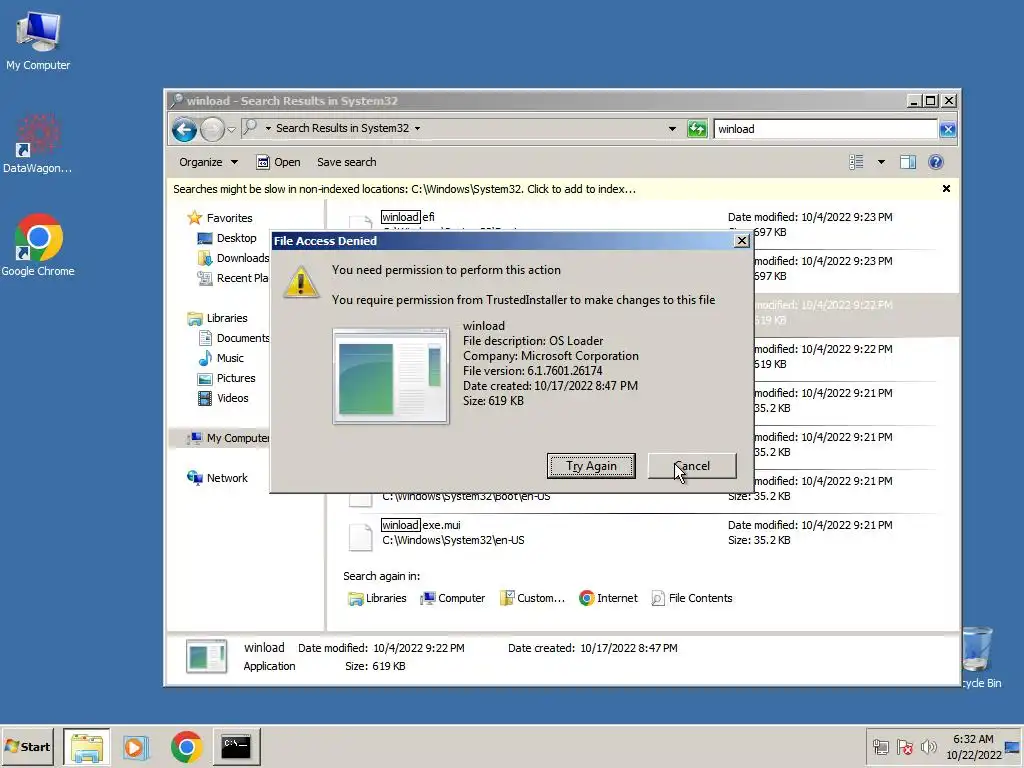This screenshot has height=768, width=1024.
Task: Search again in Libraries
Action: [377, 598]
